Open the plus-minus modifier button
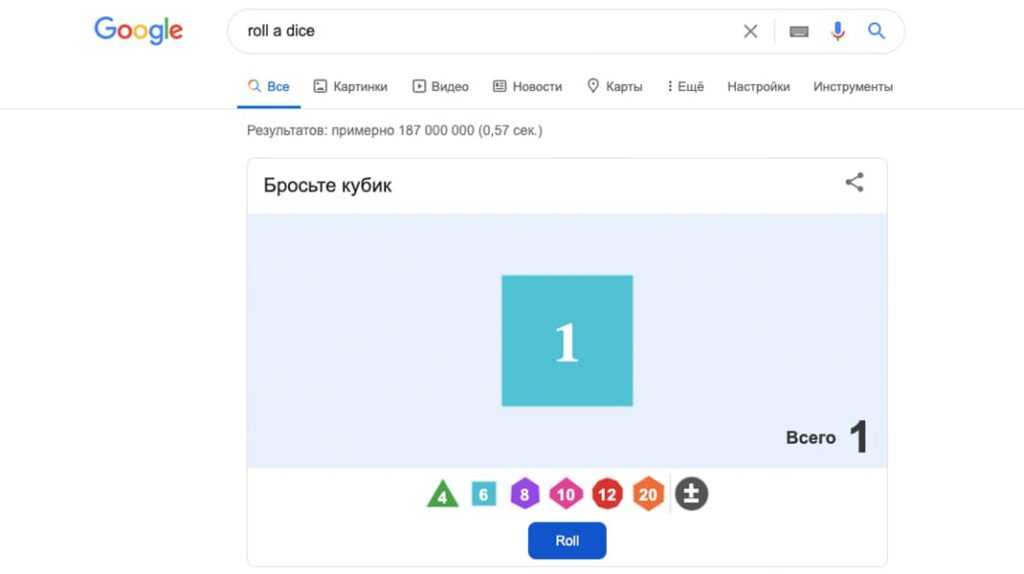1024x574 pixels. click(691, 494)
